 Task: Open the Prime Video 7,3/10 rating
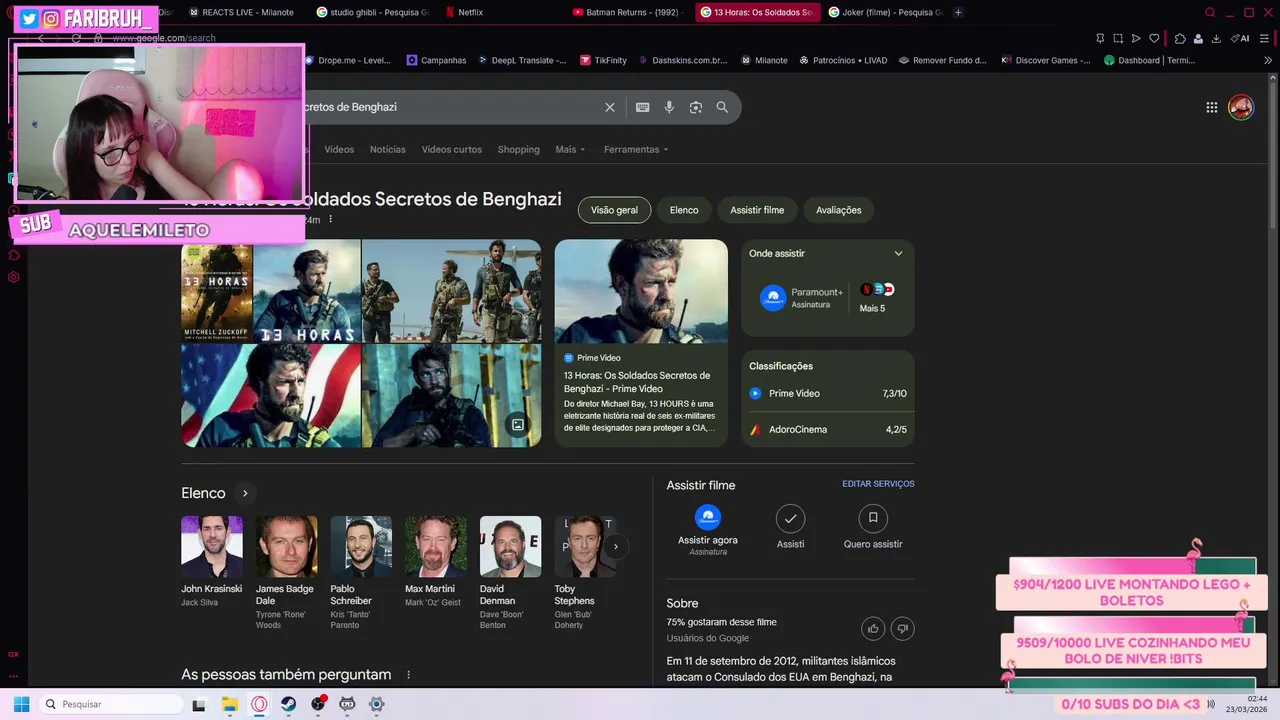click(x=828, y=394)
